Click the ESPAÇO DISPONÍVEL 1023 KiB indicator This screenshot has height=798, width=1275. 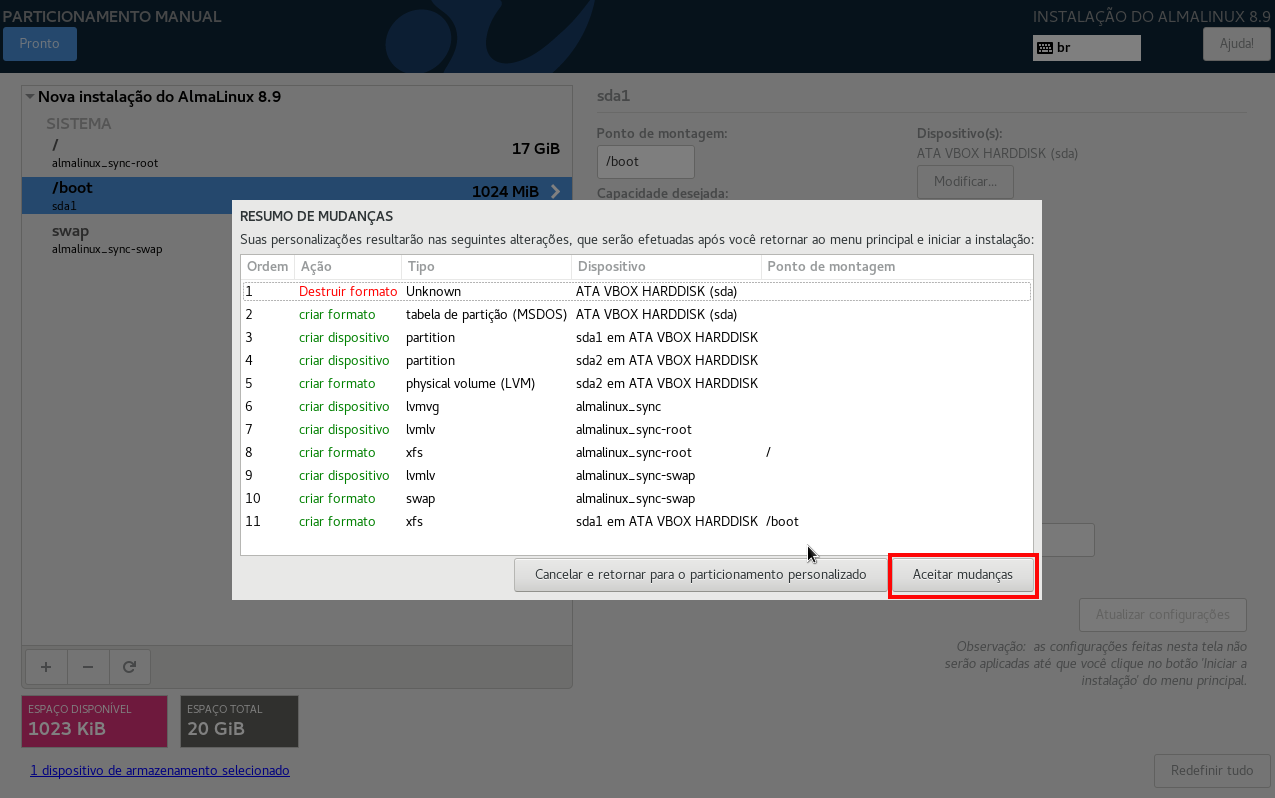point(94,721)
